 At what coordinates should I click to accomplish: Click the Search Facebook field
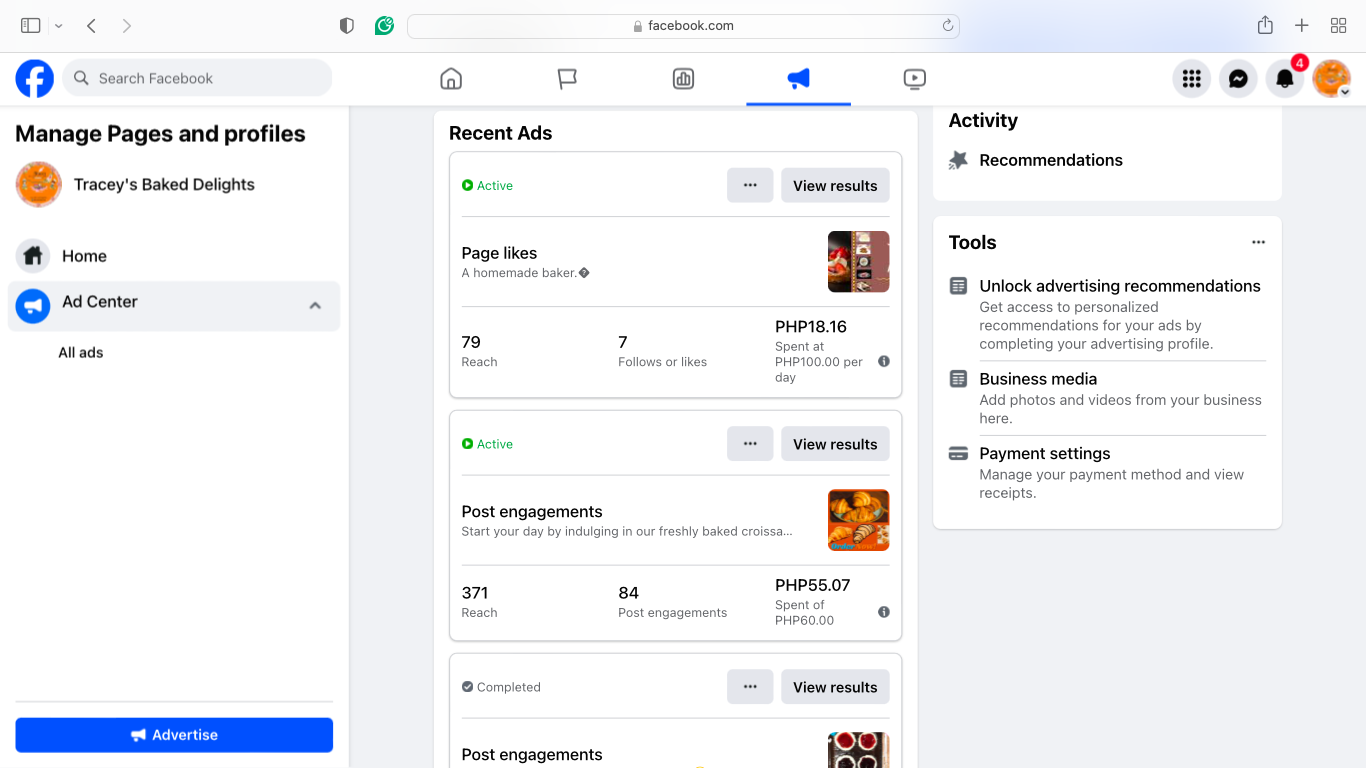[x=197, y=78]
